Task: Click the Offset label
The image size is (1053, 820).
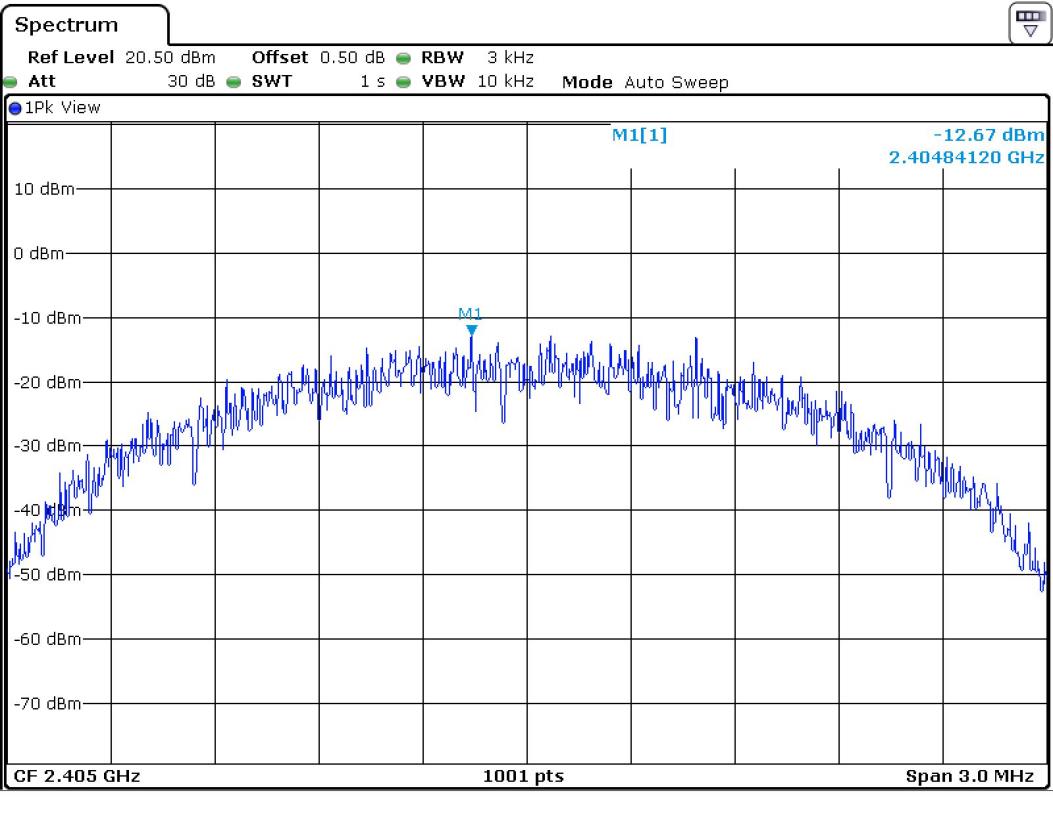Action: pos(280,57)
